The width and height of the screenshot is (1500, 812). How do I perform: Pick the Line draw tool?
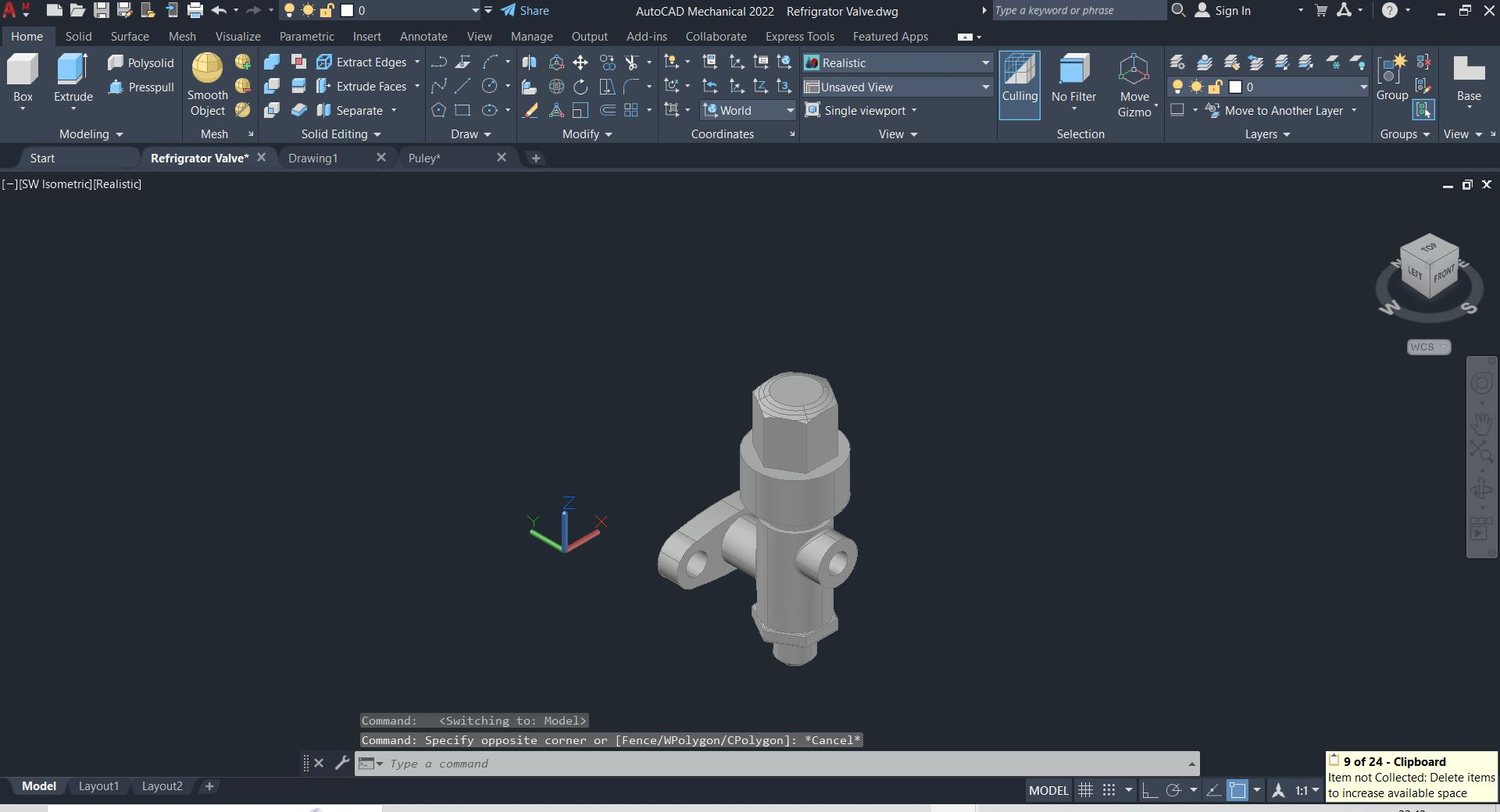462,87
